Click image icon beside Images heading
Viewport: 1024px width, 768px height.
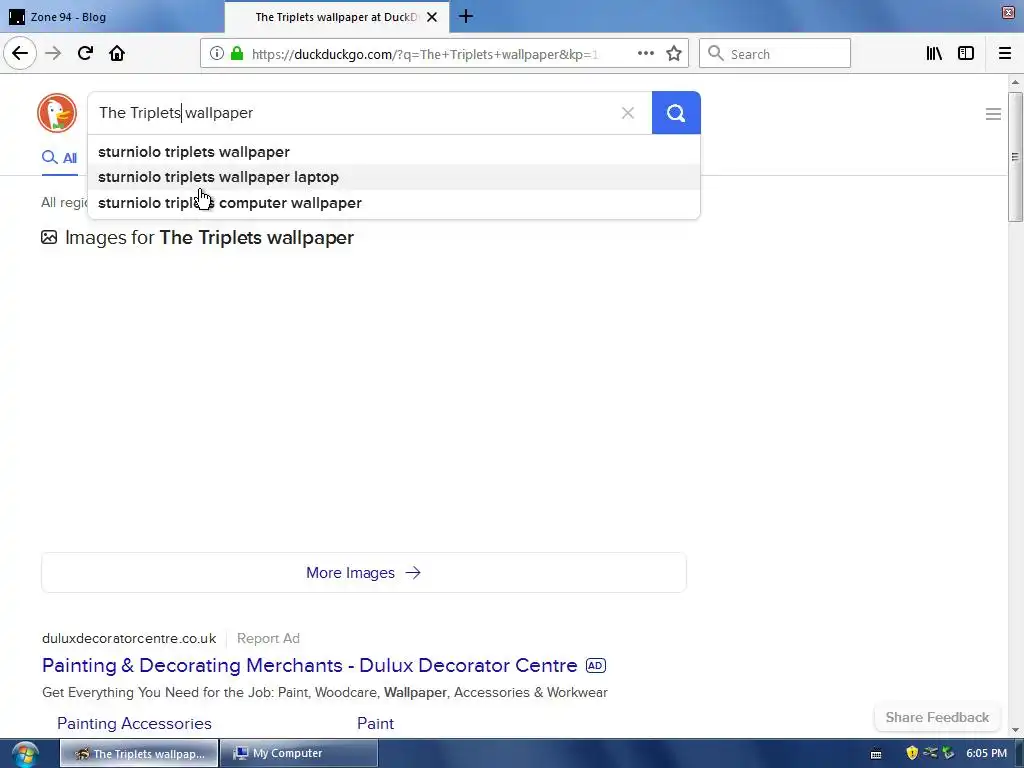coord(49,237)
